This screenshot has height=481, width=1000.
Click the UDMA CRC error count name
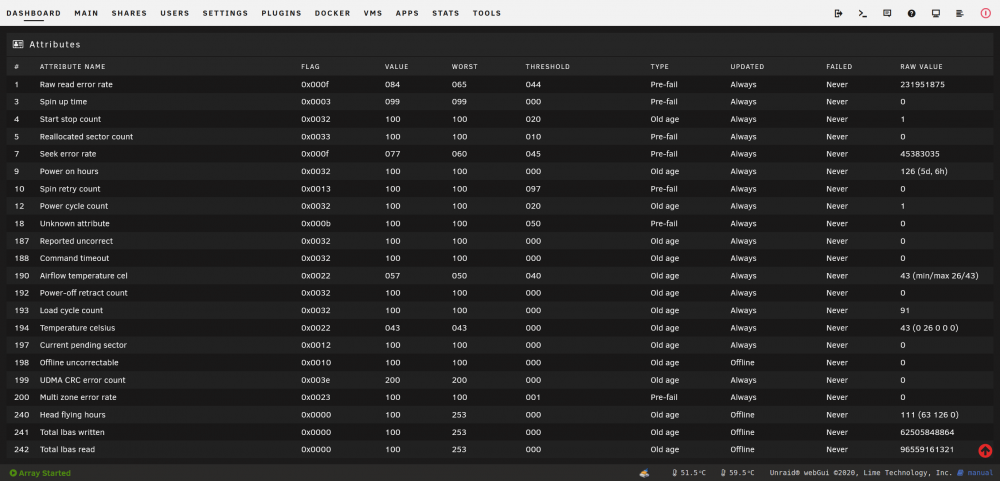point(82,380)
